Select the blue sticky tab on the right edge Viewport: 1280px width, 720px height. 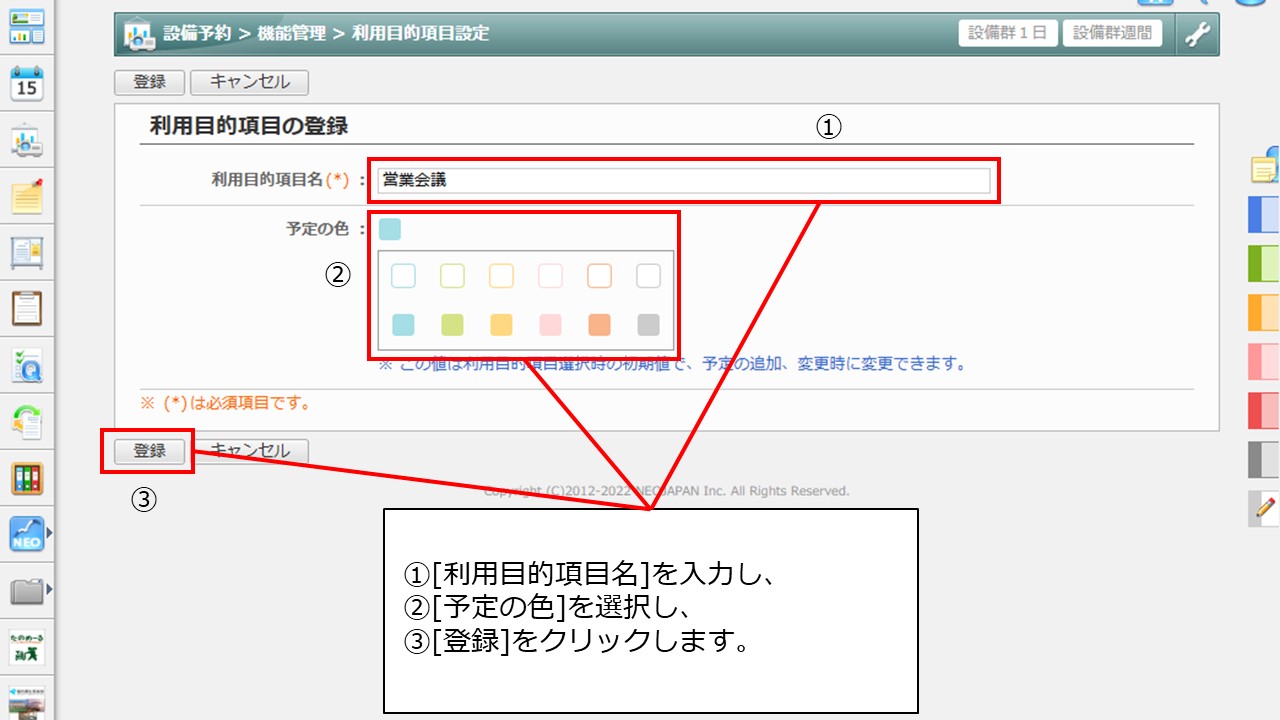tap(1264, 215)
